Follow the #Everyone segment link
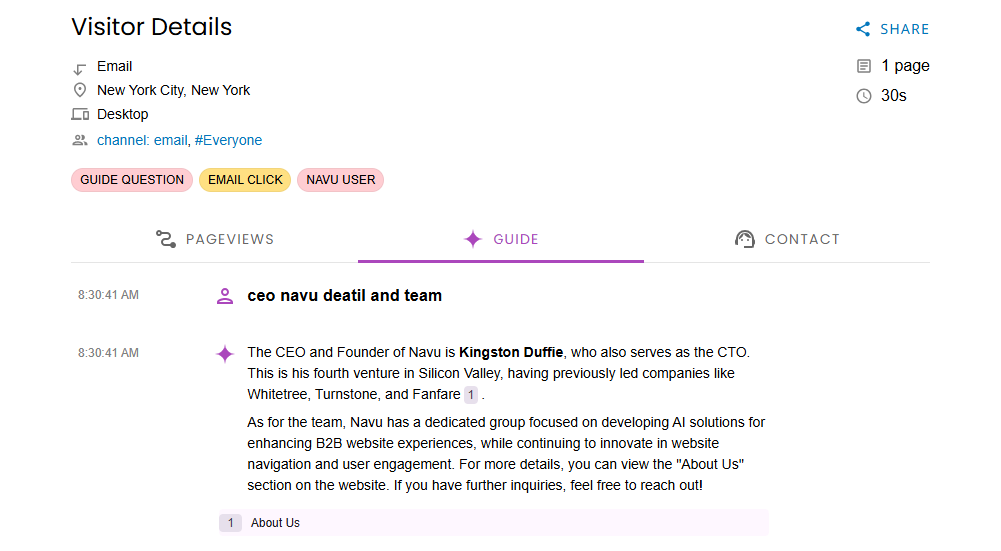Image resolution: width=1001 pixels, height=551 pixels. pos(228,141)
